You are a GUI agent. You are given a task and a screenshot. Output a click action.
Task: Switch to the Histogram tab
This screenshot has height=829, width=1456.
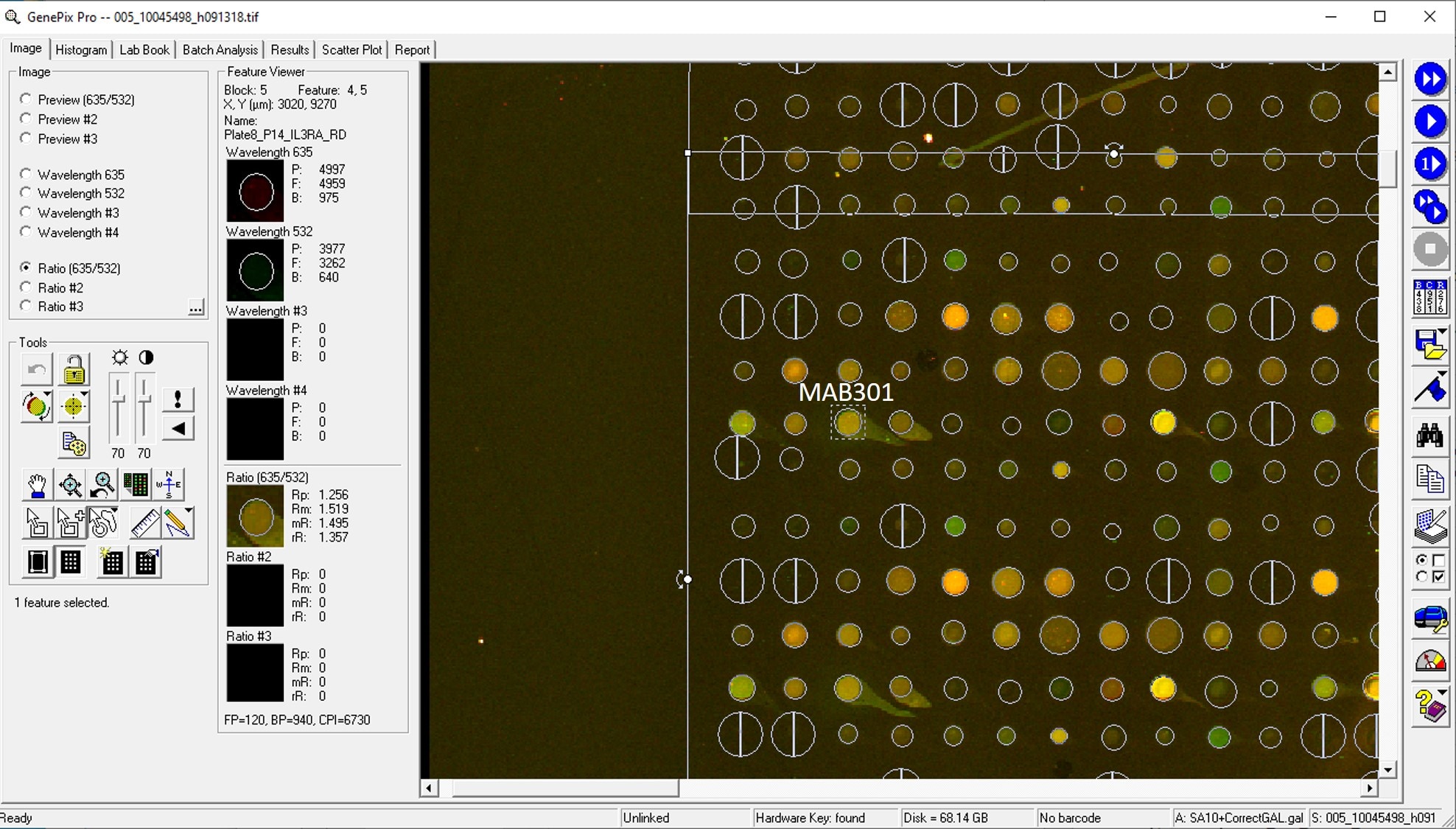pos(81,49)
